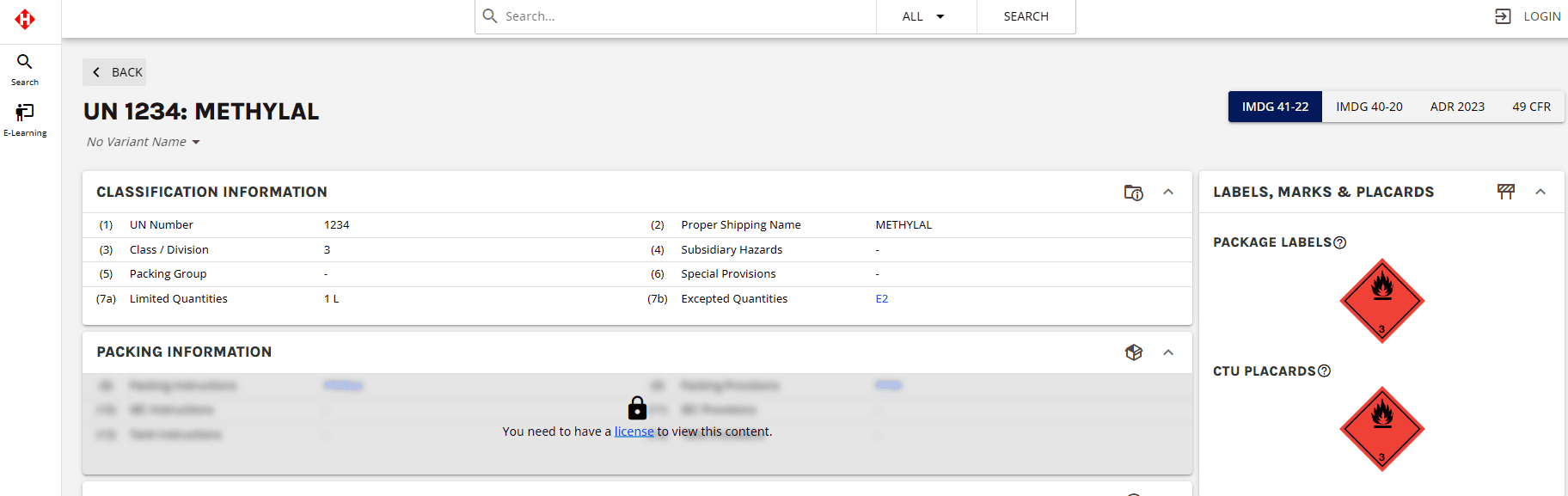Image resolution: width=1568 pixels, height=496 pixels.
Task: Click the SEARCH button
Action: click(1026, 16)
